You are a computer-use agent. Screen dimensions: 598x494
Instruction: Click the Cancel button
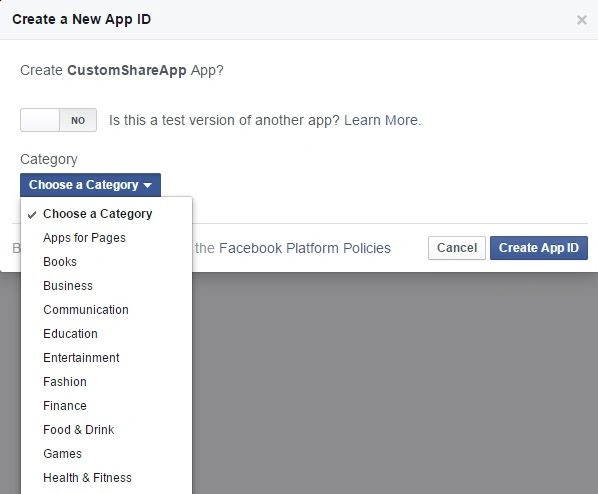click(457, 248)
